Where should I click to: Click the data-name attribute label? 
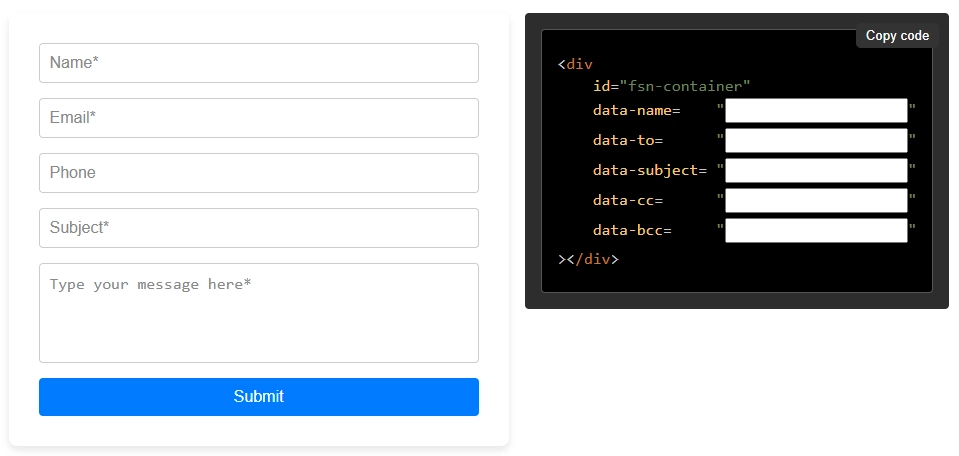[x=636, y=111]
